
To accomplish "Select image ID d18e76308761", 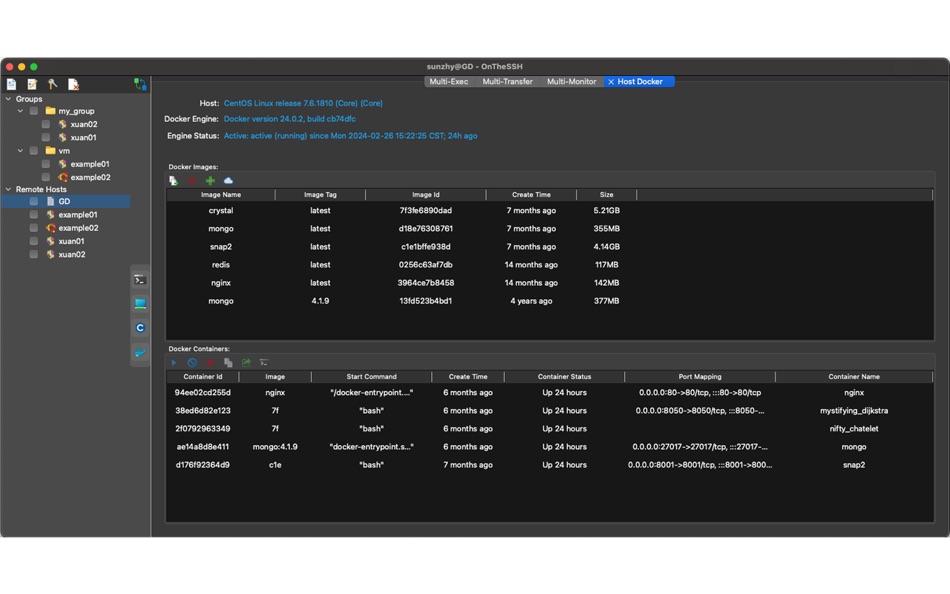I will click(425, 229).
